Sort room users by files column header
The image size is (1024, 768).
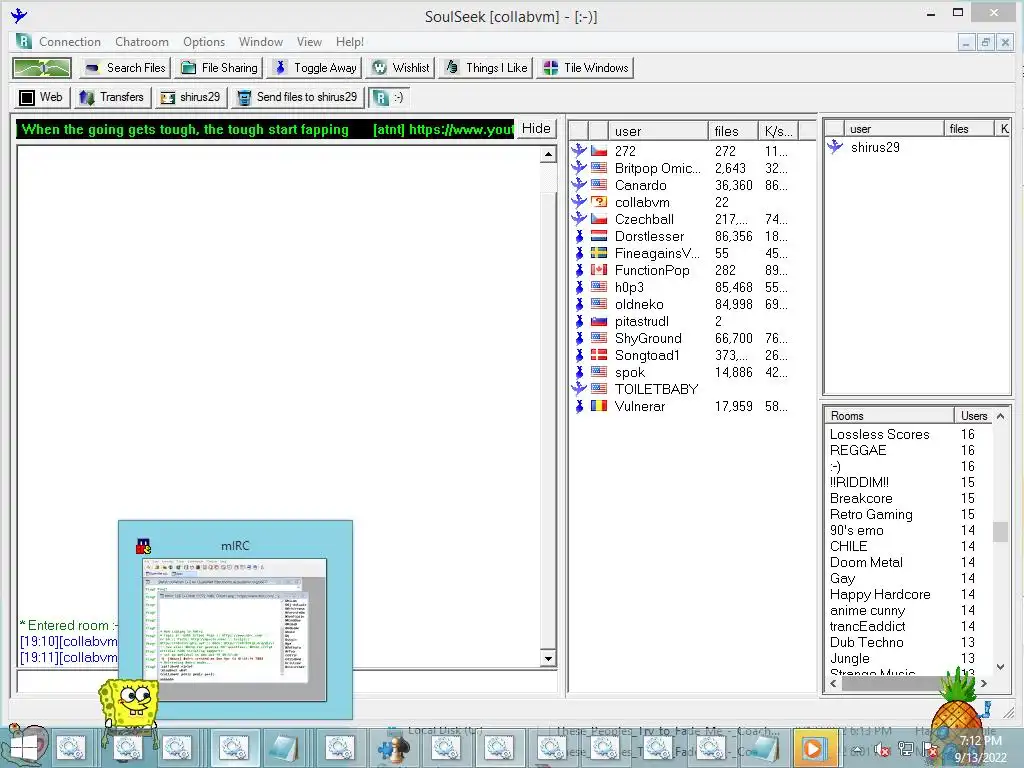point(733,131)
